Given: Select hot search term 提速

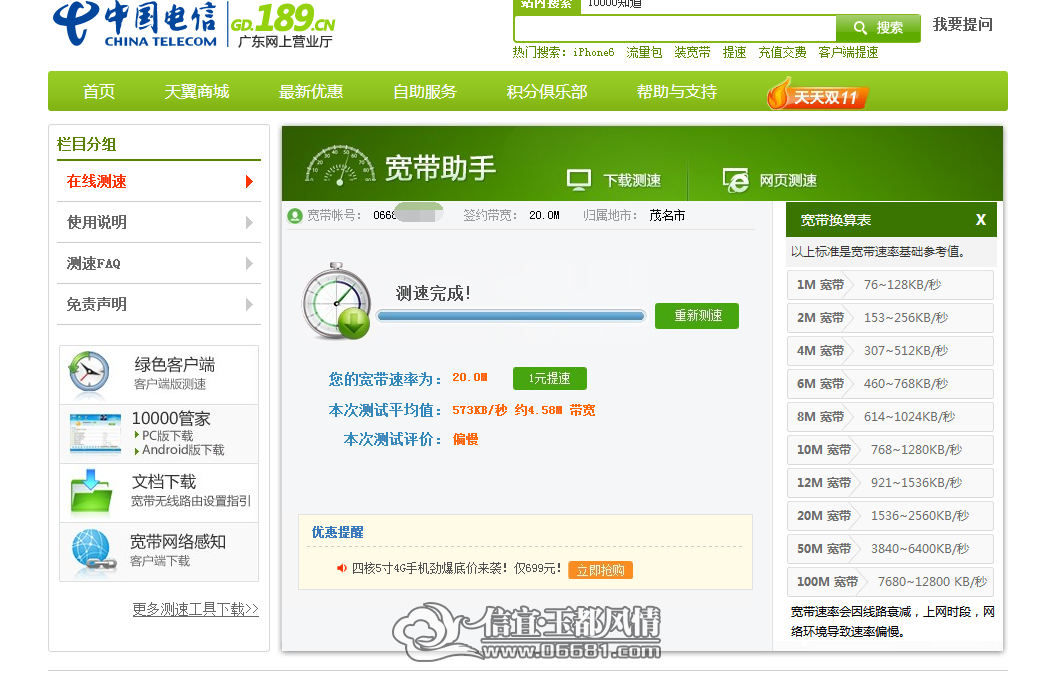Looking at the screenshot, I should point(734,52).
